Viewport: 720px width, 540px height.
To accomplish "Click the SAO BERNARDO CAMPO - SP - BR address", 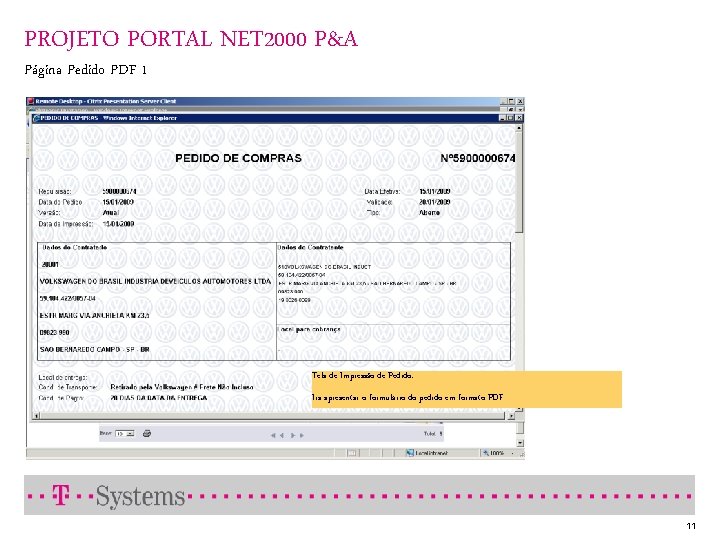I will [95, 349].
